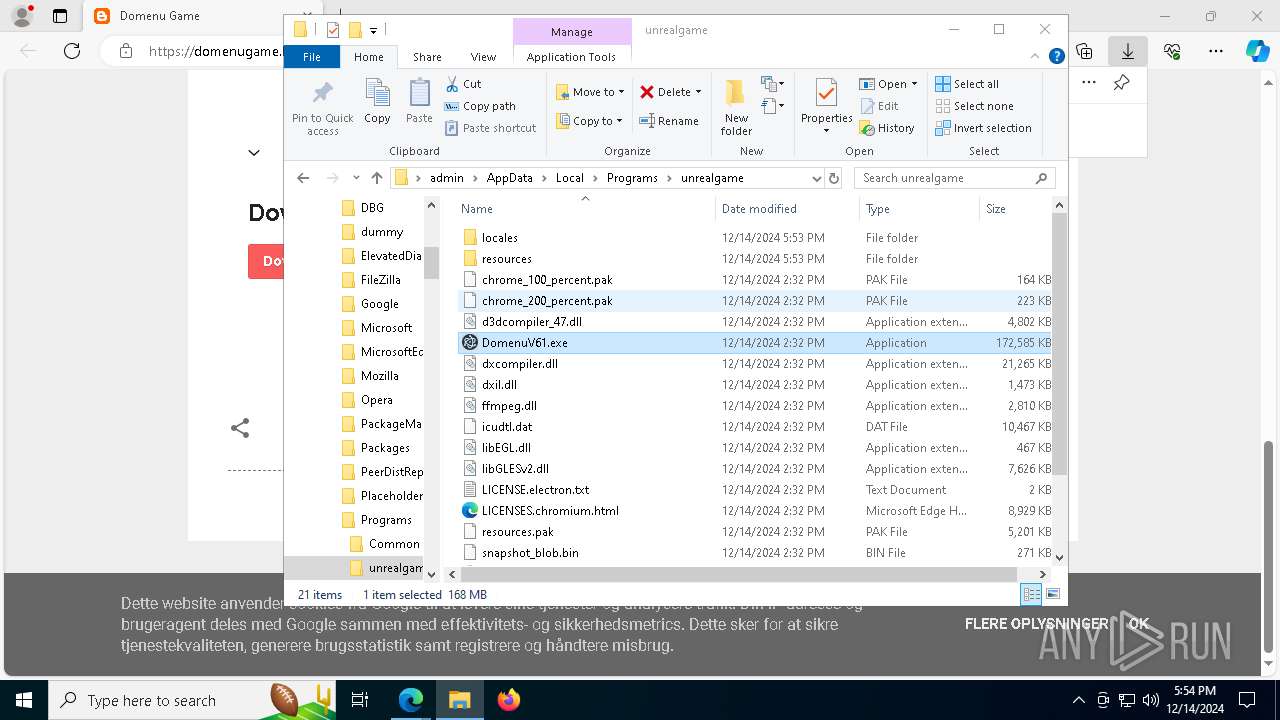
Task: Click the Edit icon in the Open group
Action: (866, 106)
